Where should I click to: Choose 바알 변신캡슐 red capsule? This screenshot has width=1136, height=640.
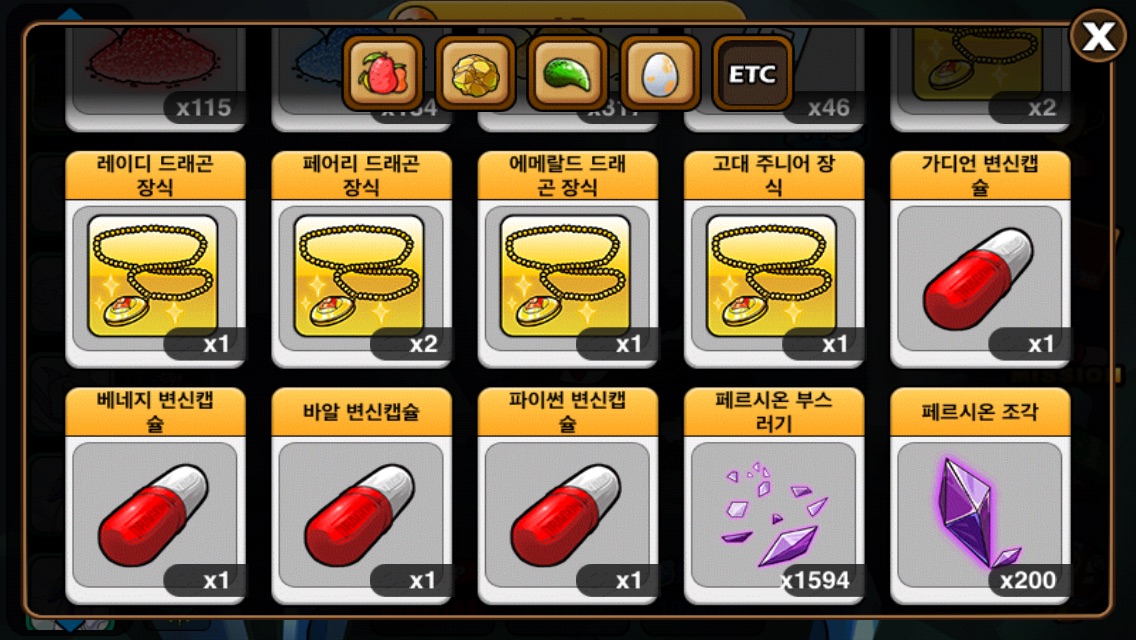(x=361, y=496)
